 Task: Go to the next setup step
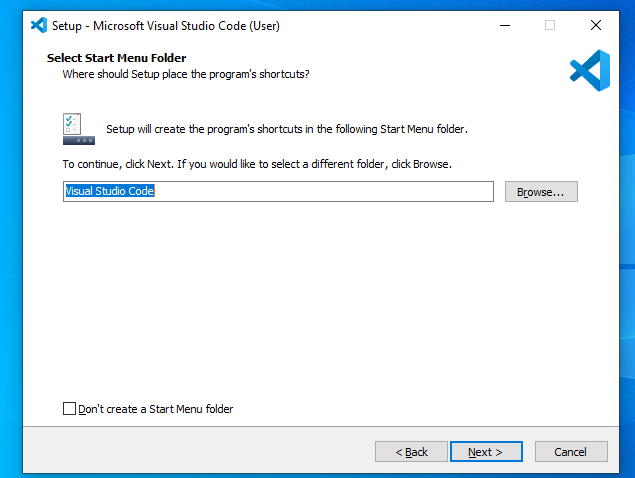click(486, 452)
